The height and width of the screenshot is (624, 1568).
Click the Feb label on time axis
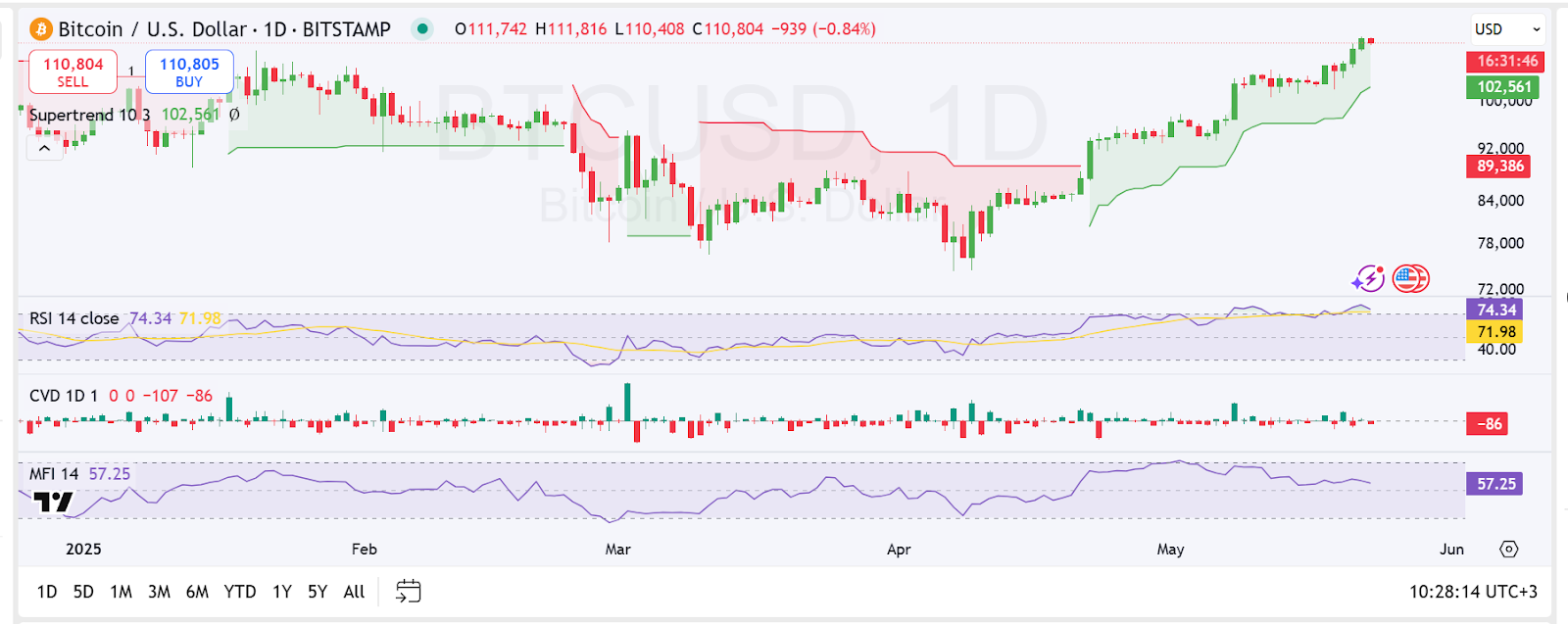(x=364, y=550)
